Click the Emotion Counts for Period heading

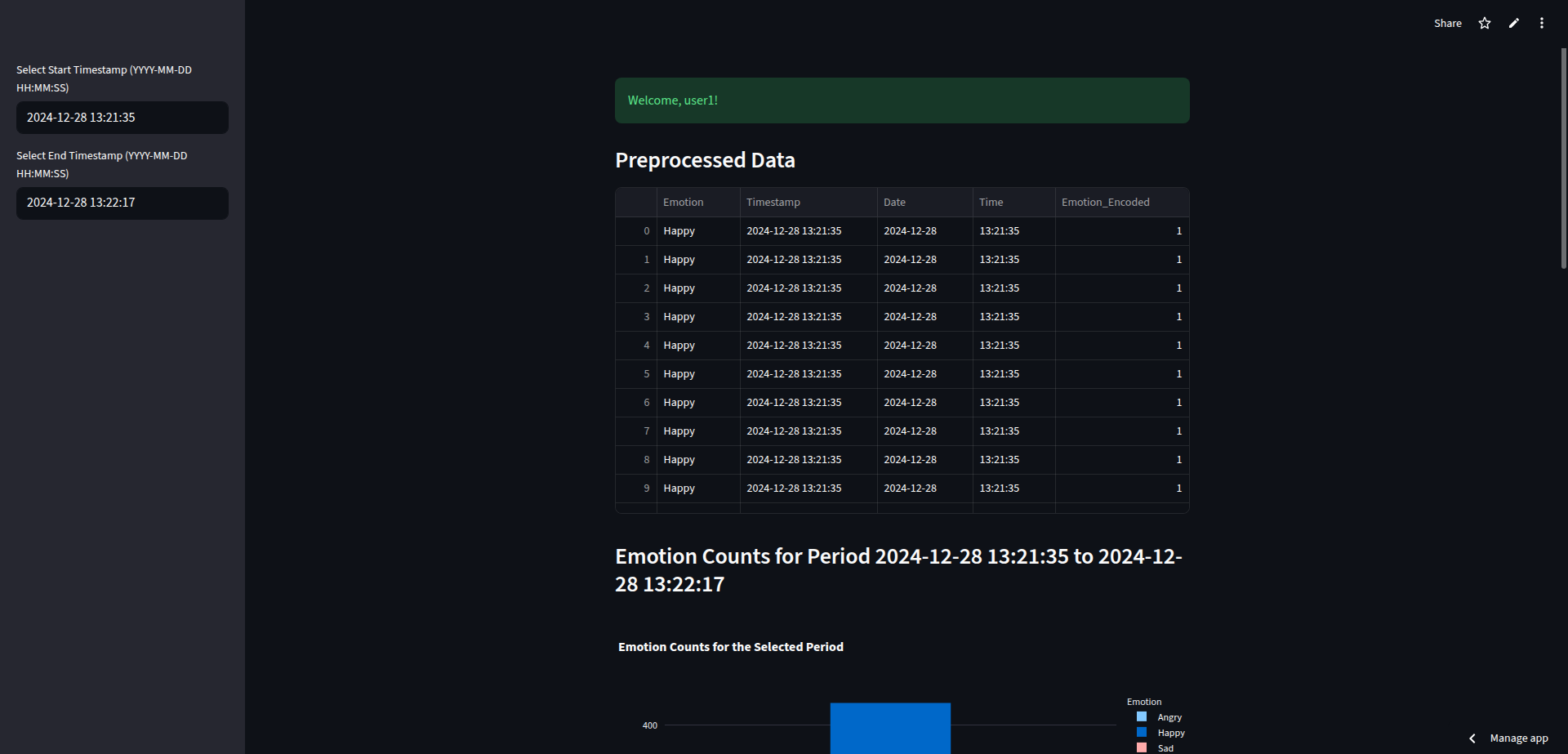(898, 570)
